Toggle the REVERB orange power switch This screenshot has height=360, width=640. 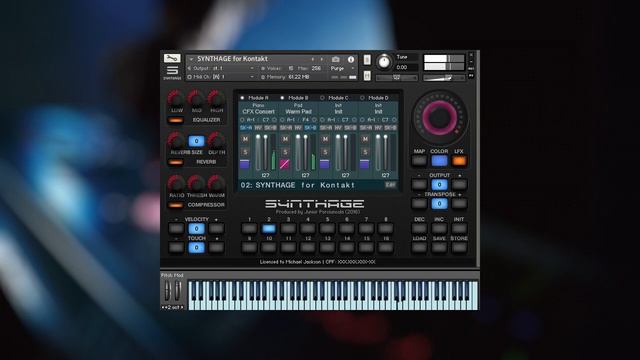point(176,162)
